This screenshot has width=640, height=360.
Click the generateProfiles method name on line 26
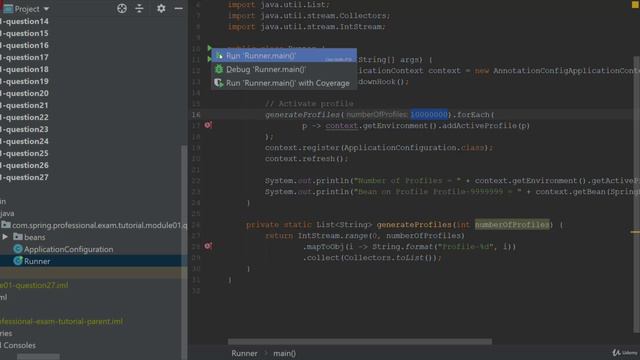click(x=414, y=224)
